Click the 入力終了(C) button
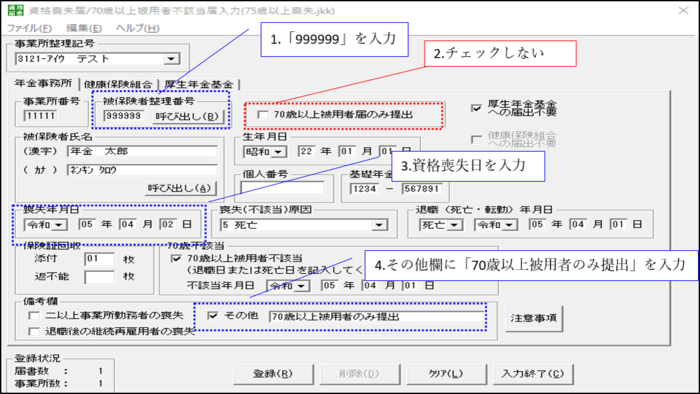The width and height of the screenshot is (700, 394). point(533,374)
